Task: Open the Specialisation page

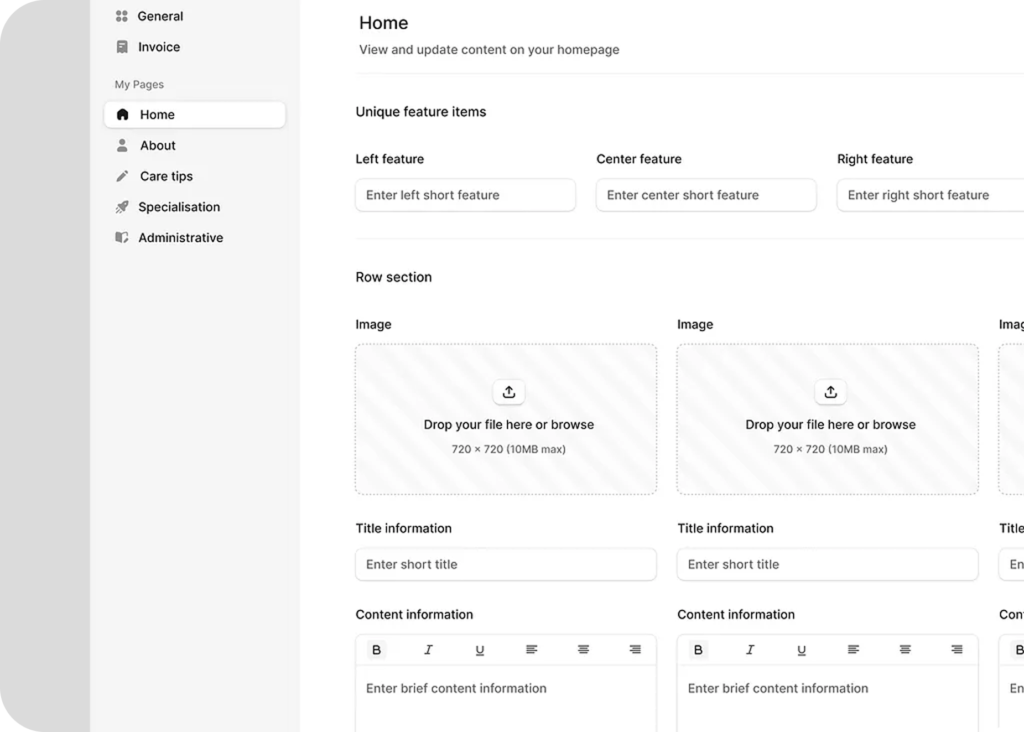Action: click(x=178, y=207)
